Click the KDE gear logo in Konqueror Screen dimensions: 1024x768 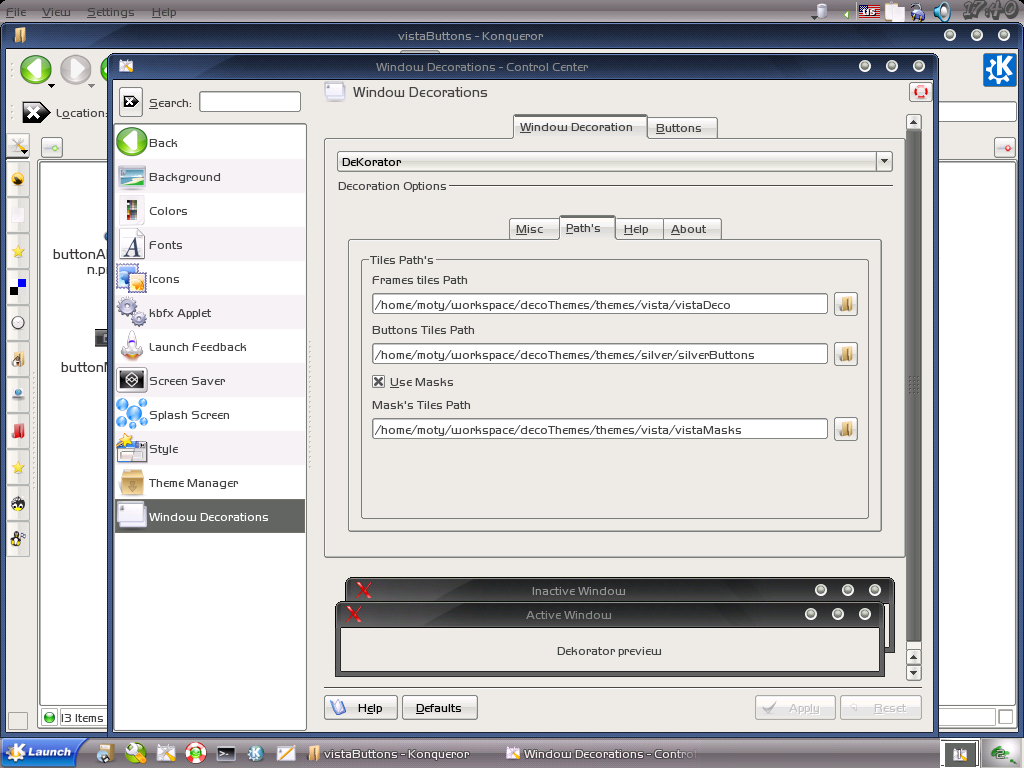(x=1000, y=70)
